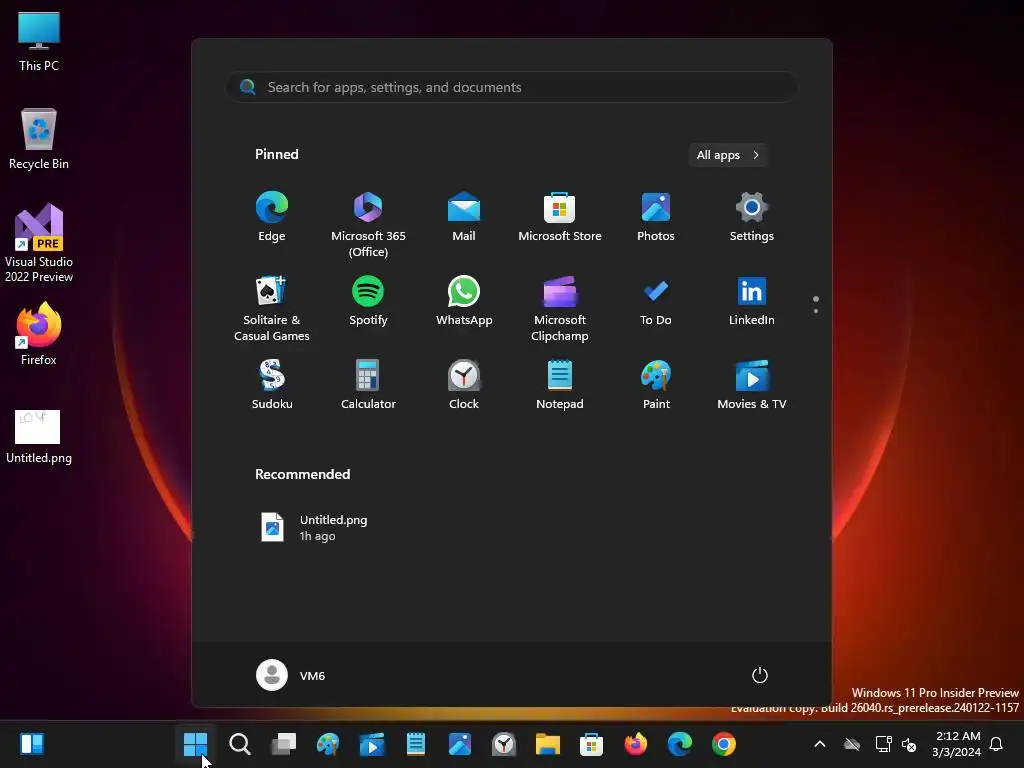Select Firefox desktop shortcut
The width and height of the screenshot is (1024, 768).
point(39,334)
